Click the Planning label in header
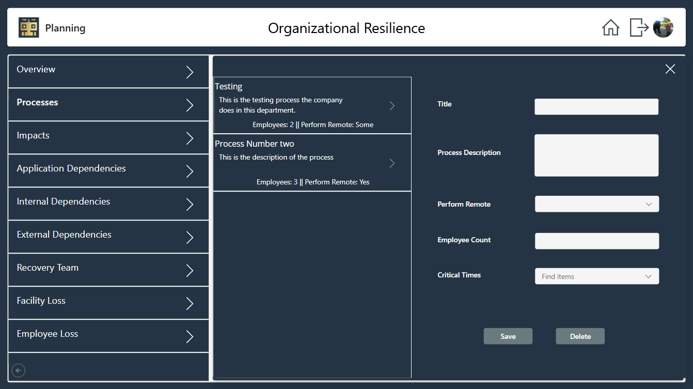The image size is (693, 389). (x=65, y=28)
